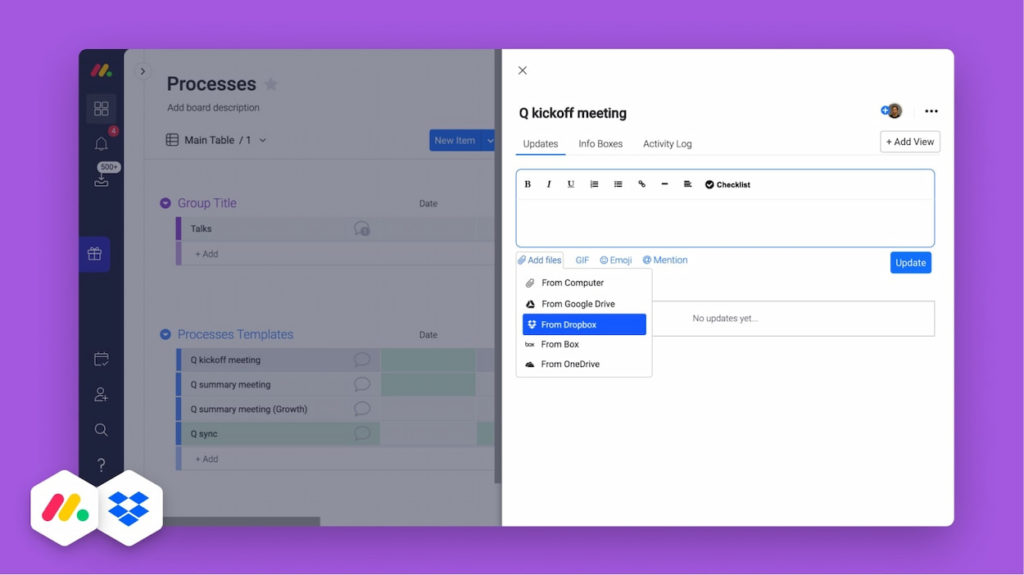Click + Add under Group Title

coord(206,254)
